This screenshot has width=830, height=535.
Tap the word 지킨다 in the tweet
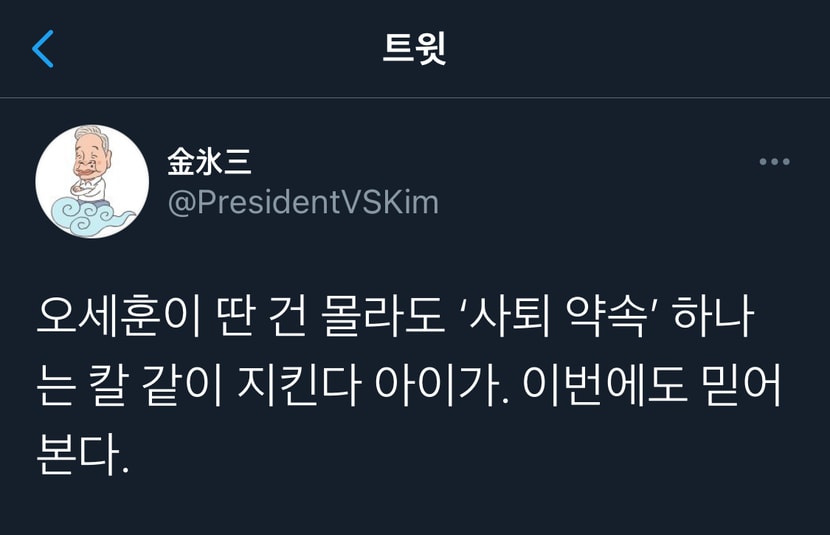[299, 385]
